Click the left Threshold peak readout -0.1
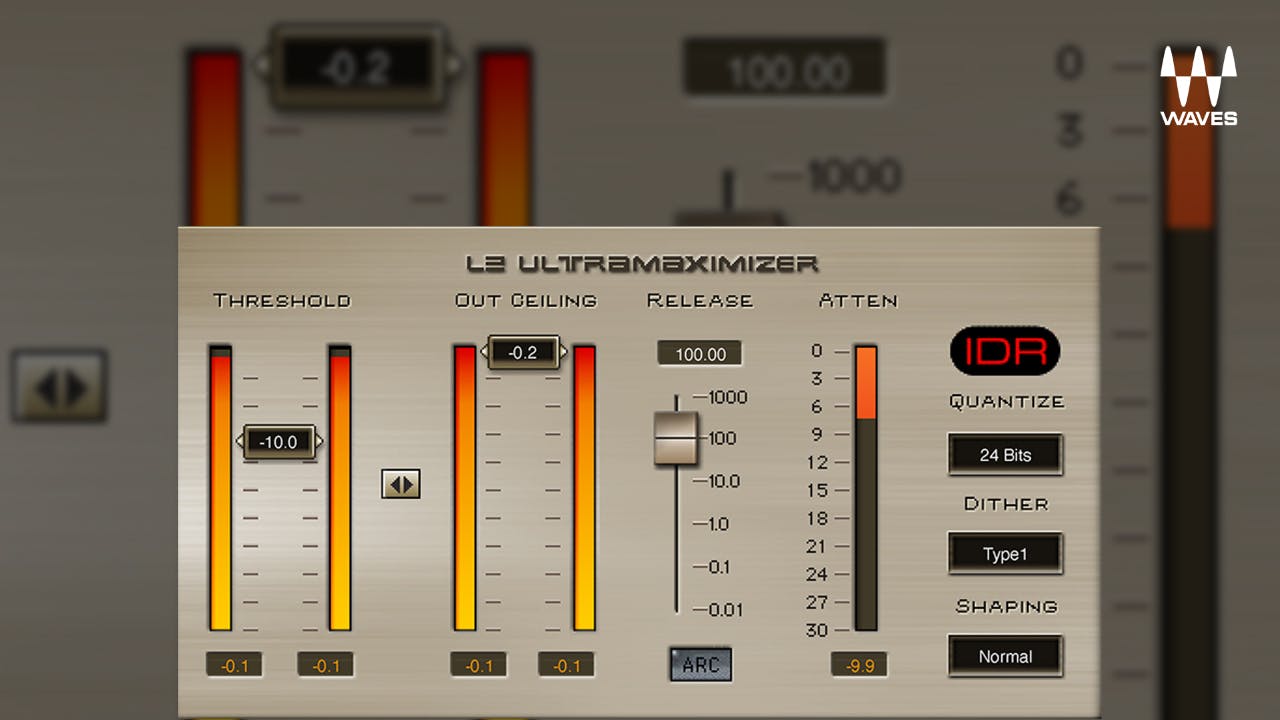The height and width of the screenshot is (720, 1280). (234, 666)
